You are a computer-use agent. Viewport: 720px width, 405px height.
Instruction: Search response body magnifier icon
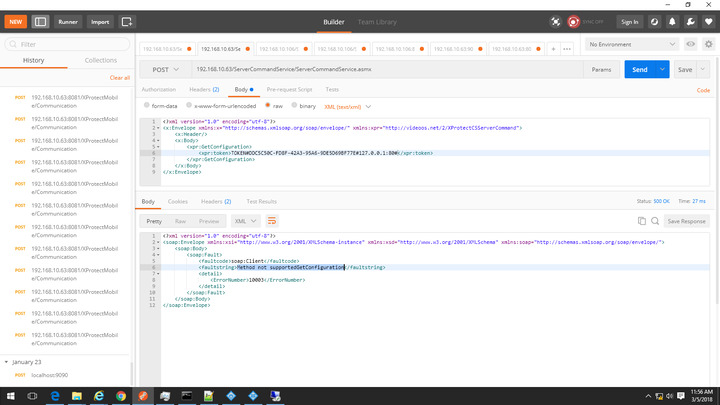pos(655,220)
